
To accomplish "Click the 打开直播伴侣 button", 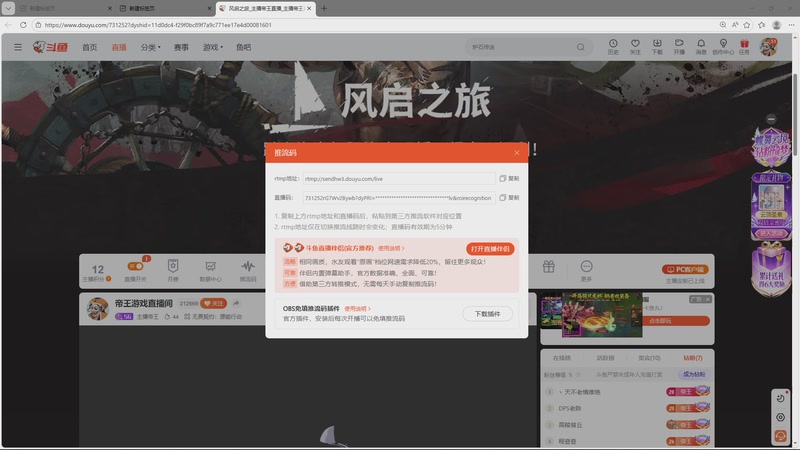I will 490,248.
